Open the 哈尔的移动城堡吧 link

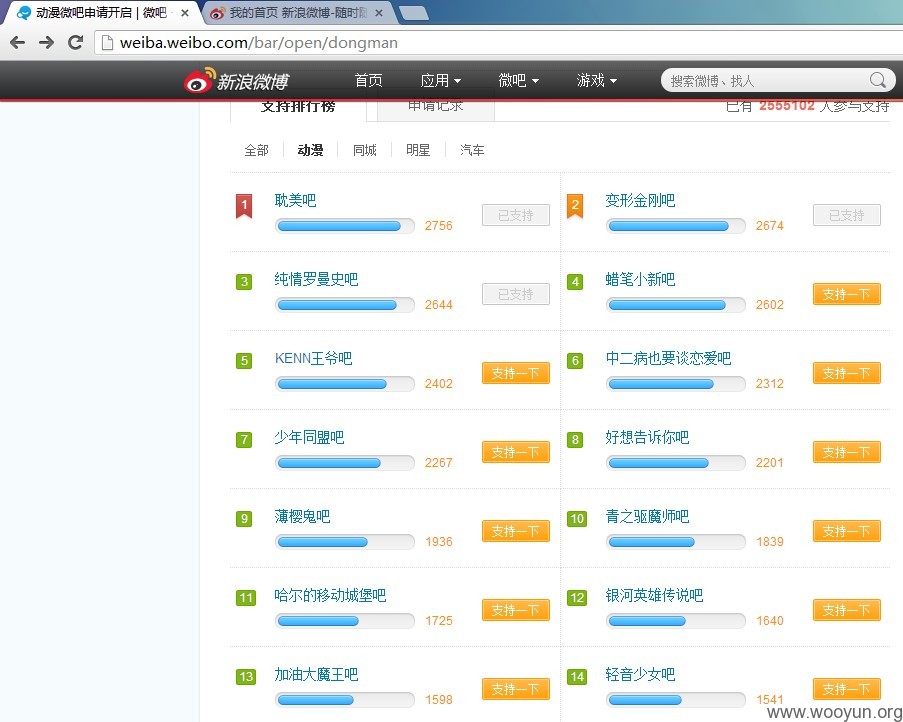[x=330, y=595]
